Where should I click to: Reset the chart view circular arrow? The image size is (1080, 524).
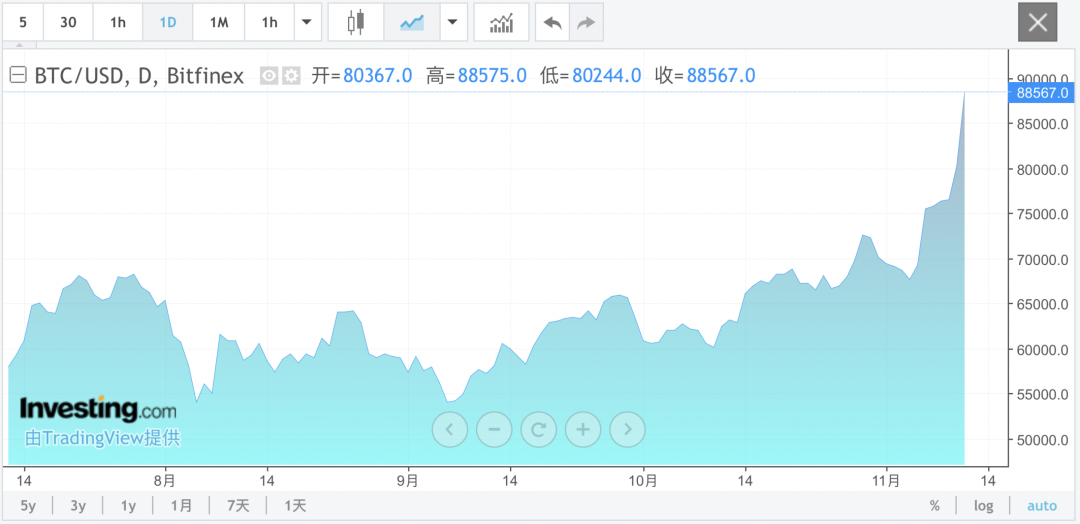click(x=538, y=430)
